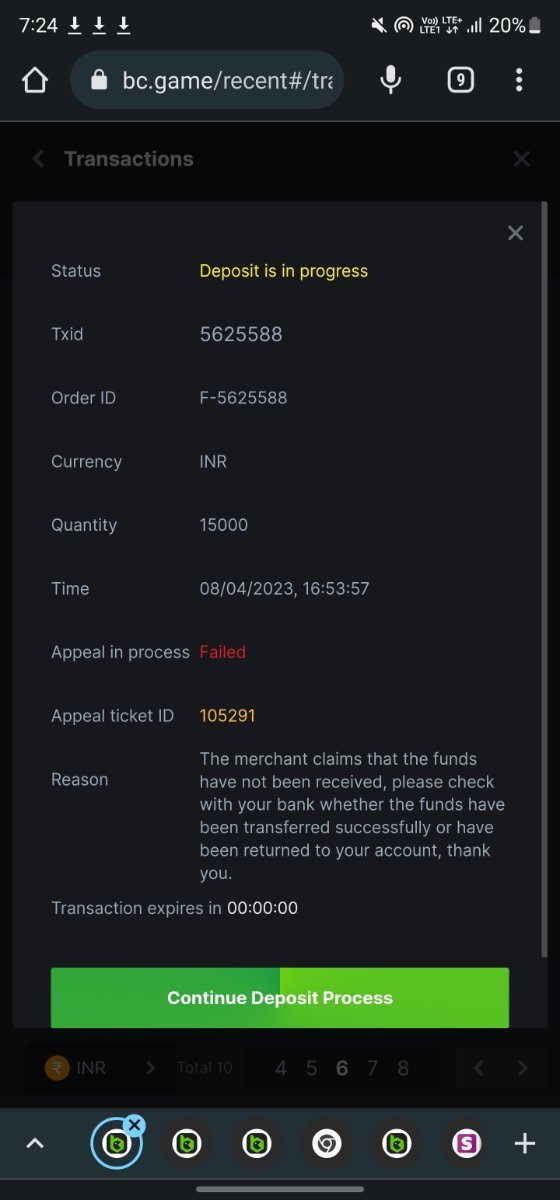Image resolution: width=560 pixels, height=1200 pixels.
Task: Go back from the Transactions header
Action: coord(38,158)
